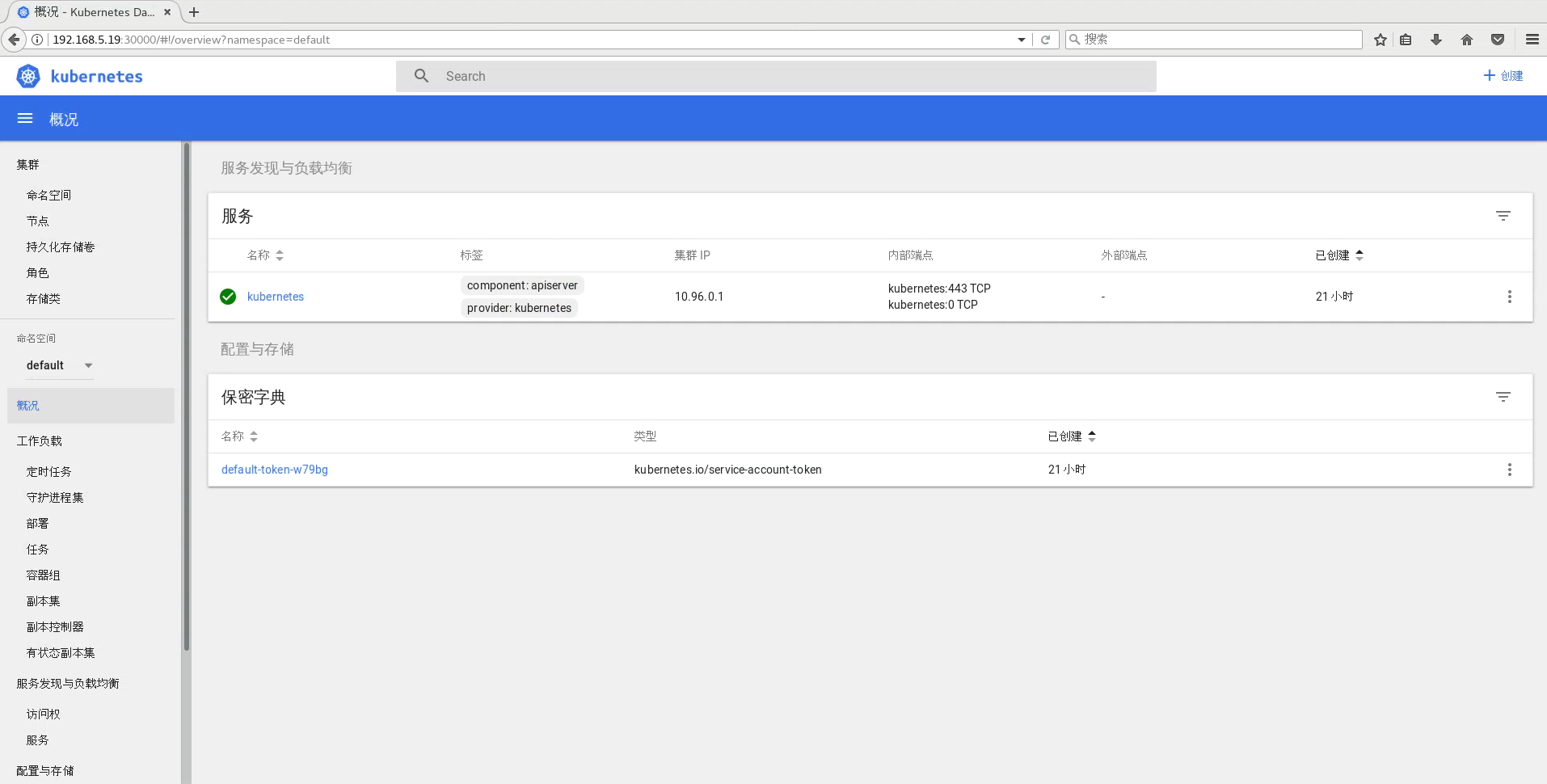Show site information icon in address bar
Image resolution: width=1547 pixels, height=784 pixels.
point(37,40)
